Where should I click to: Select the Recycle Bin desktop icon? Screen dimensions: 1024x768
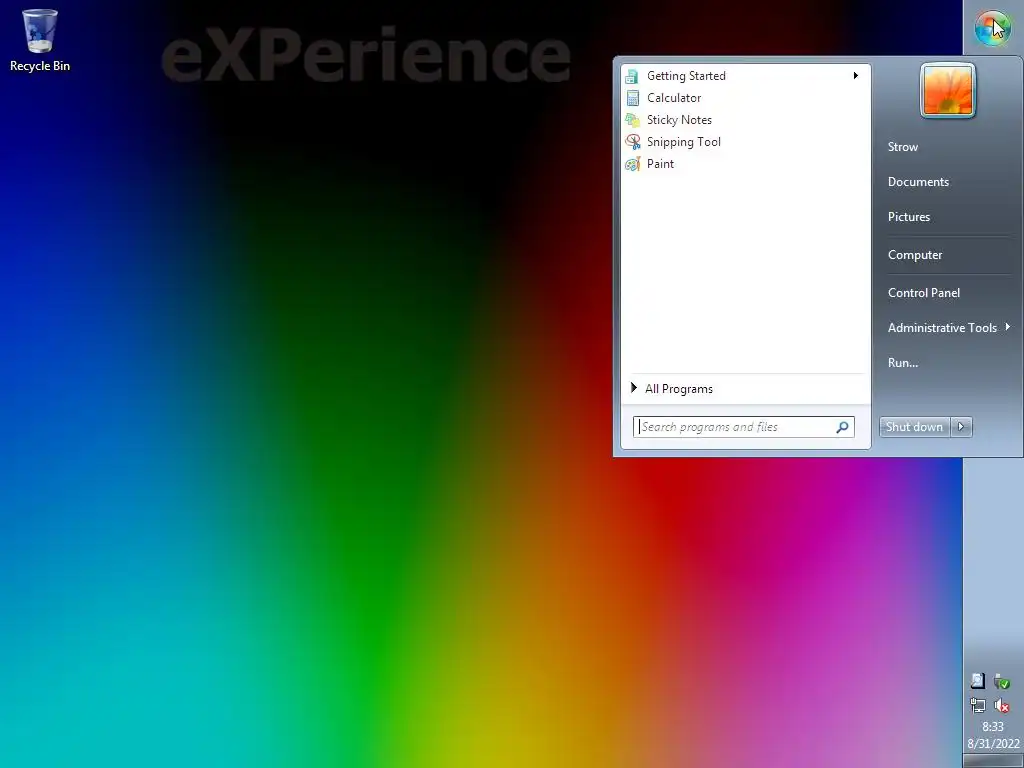(x=40, y=40)
